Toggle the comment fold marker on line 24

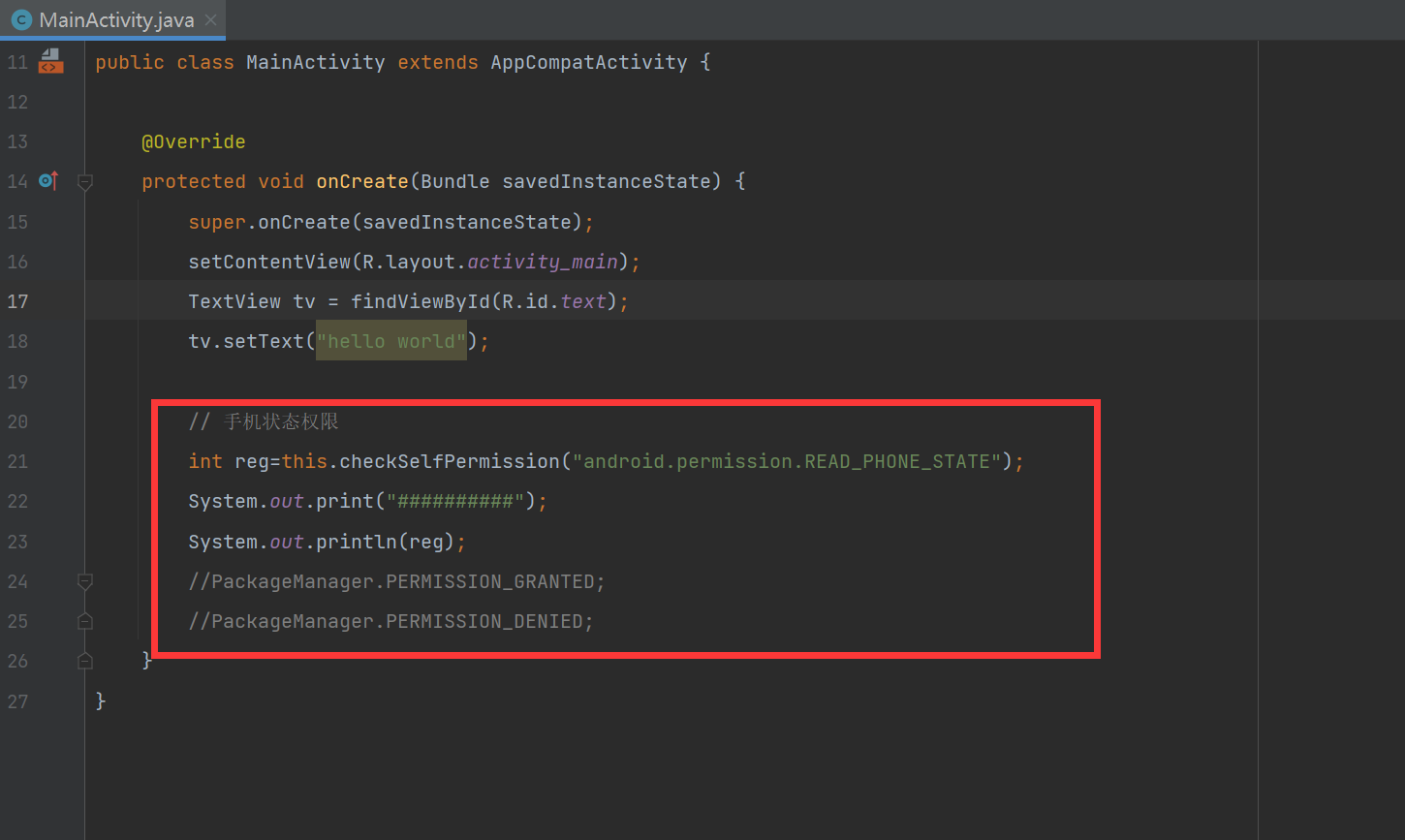click(85, 581)
